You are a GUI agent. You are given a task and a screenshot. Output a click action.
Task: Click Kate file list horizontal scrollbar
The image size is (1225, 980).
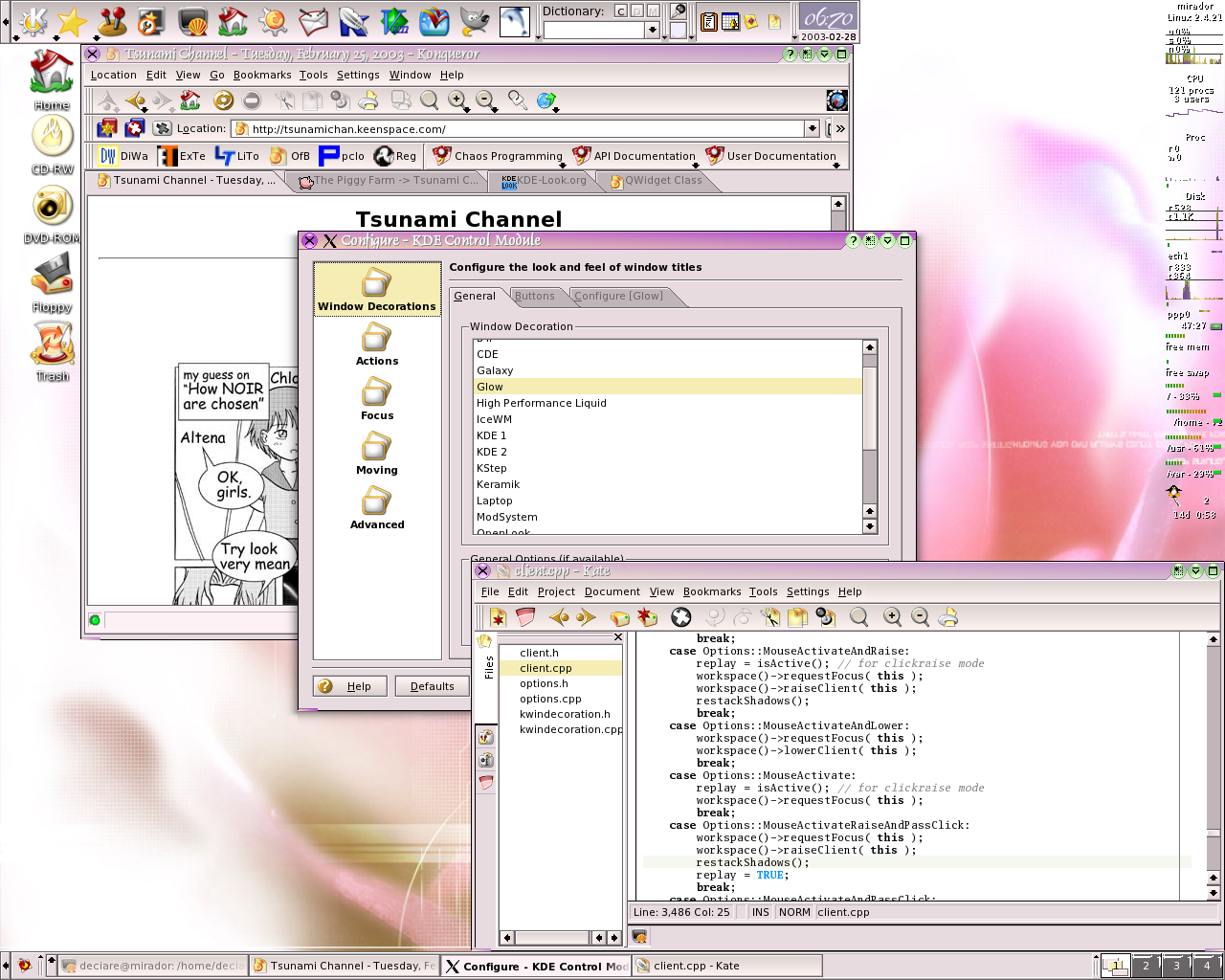tap(559, 938)
